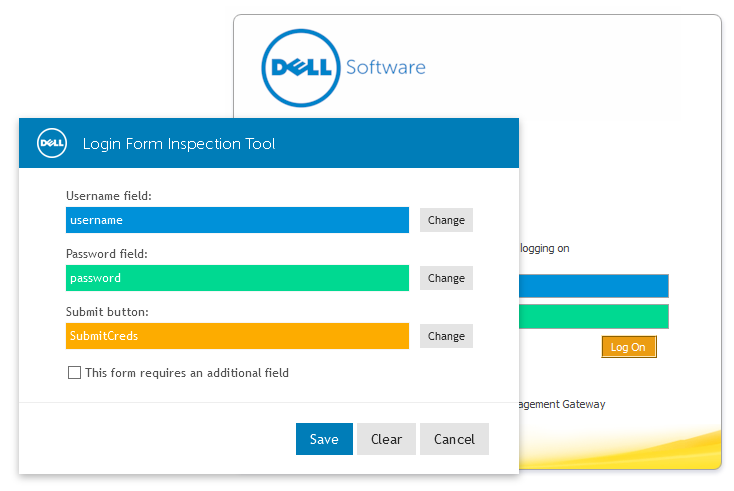Click Change next to the Username field

click(x=446, y=220)
